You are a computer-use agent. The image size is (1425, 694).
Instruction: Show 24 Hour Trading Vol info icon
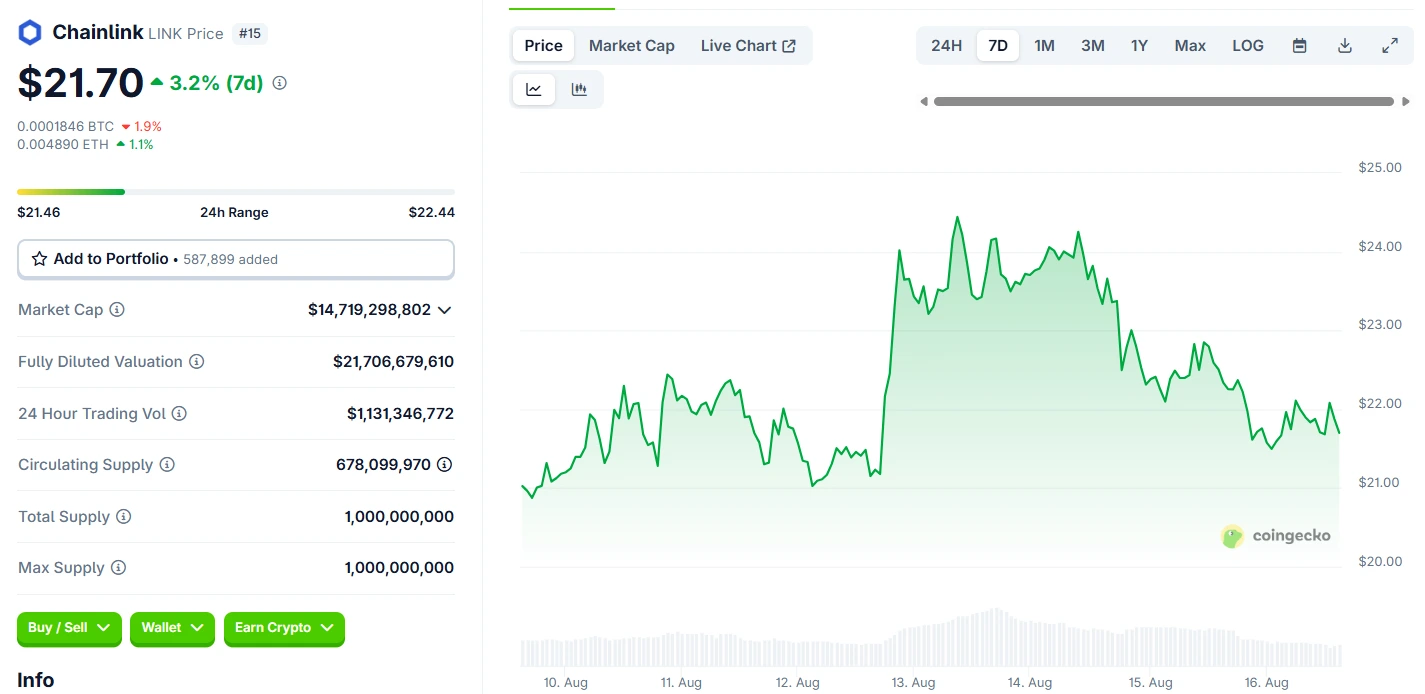[179, 413]
